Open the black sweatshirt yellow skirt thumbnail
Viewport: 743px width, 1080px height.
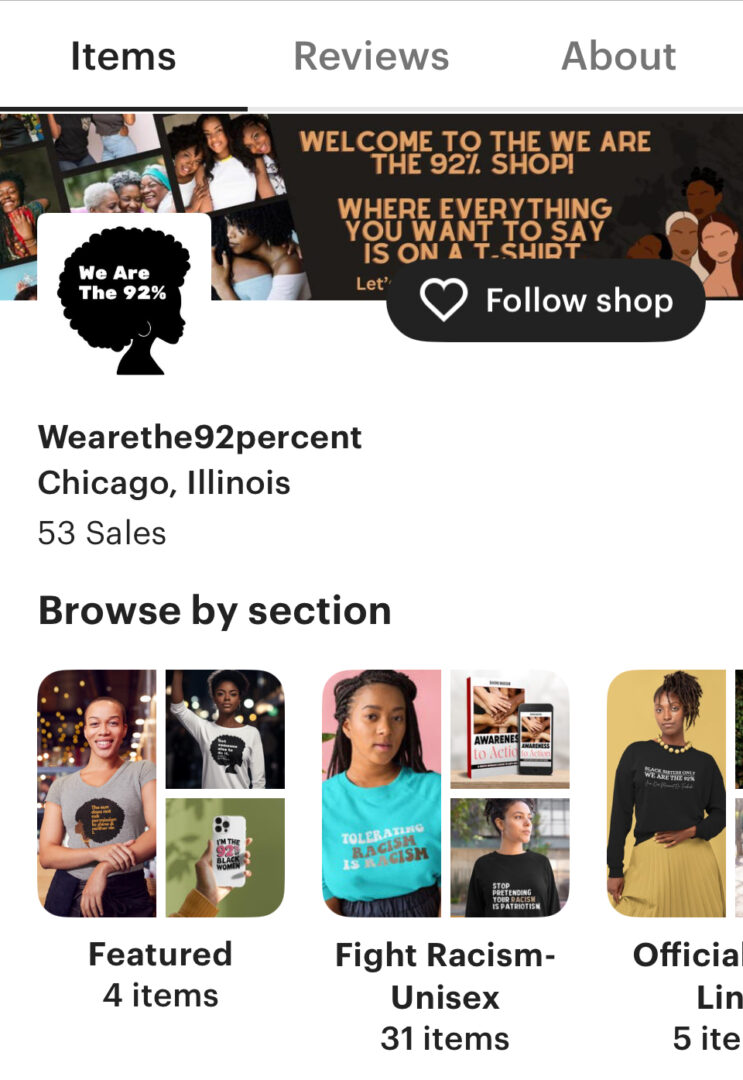coord(666,793)
